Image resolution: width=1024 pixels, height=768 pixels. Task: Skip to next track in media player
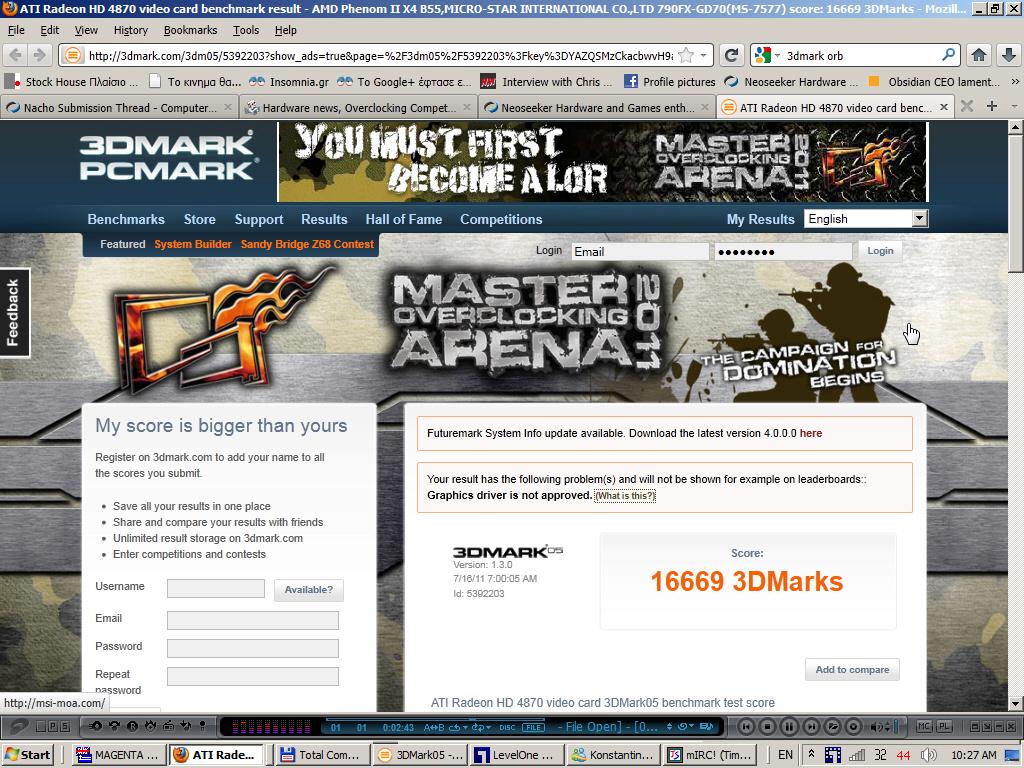810,726
